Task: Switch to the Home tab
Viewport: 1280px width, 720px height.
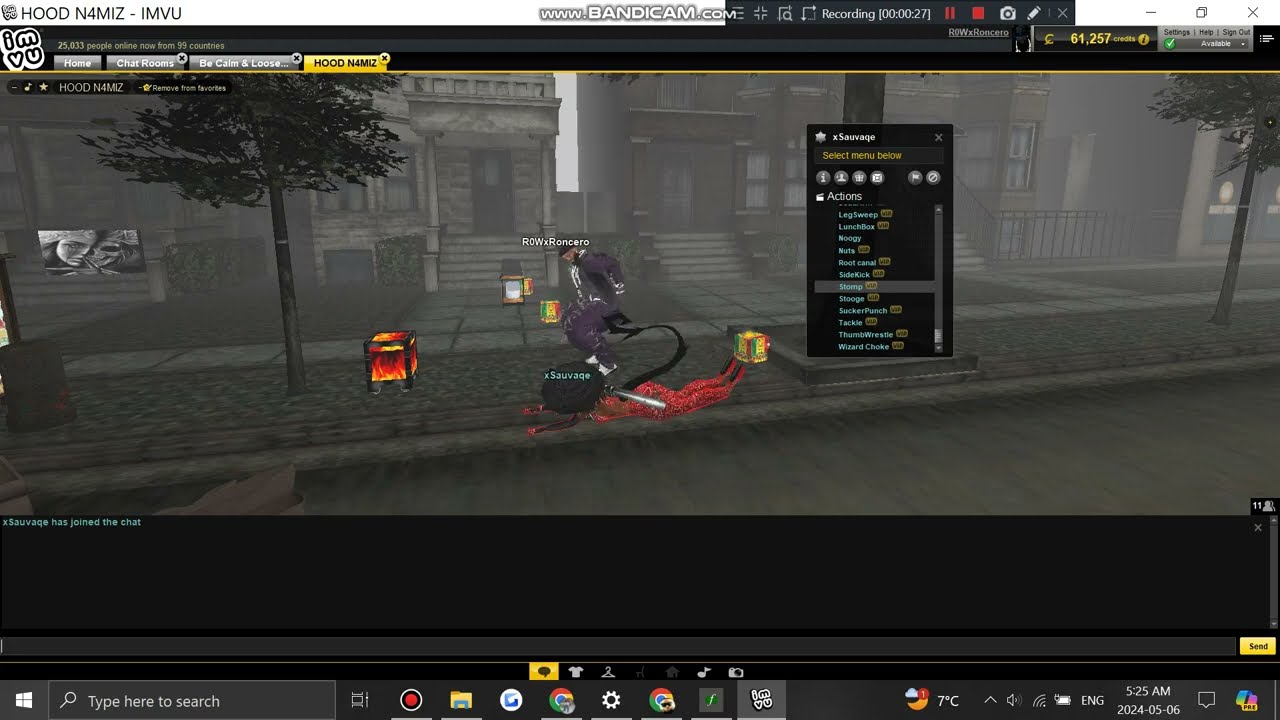Action: point(77,63)
